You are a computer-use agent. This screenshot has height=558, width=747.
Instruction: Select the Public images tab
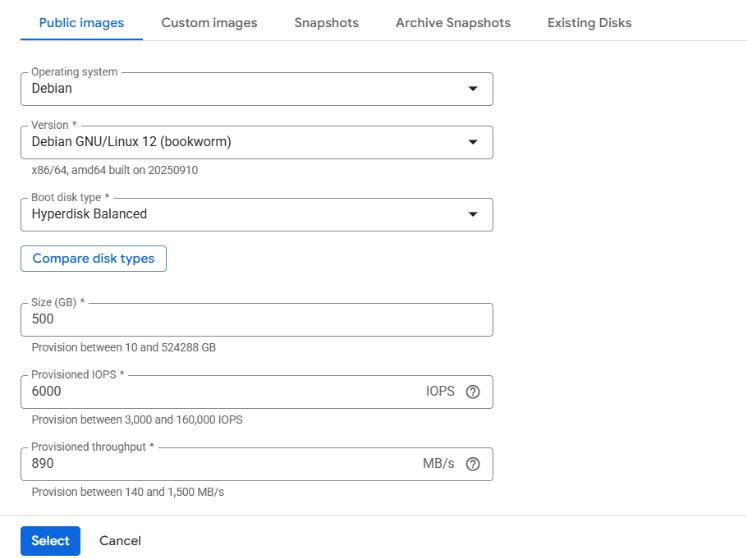pos(82,23)
